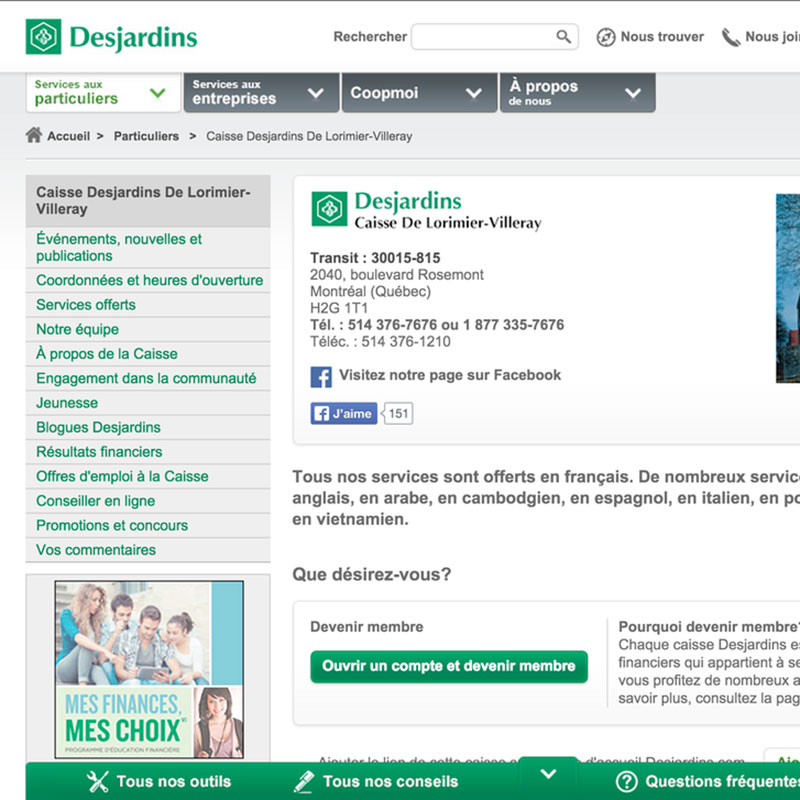Open the Coopmoi menu
This screenshot has width=800, height=800.
[419, 92]
